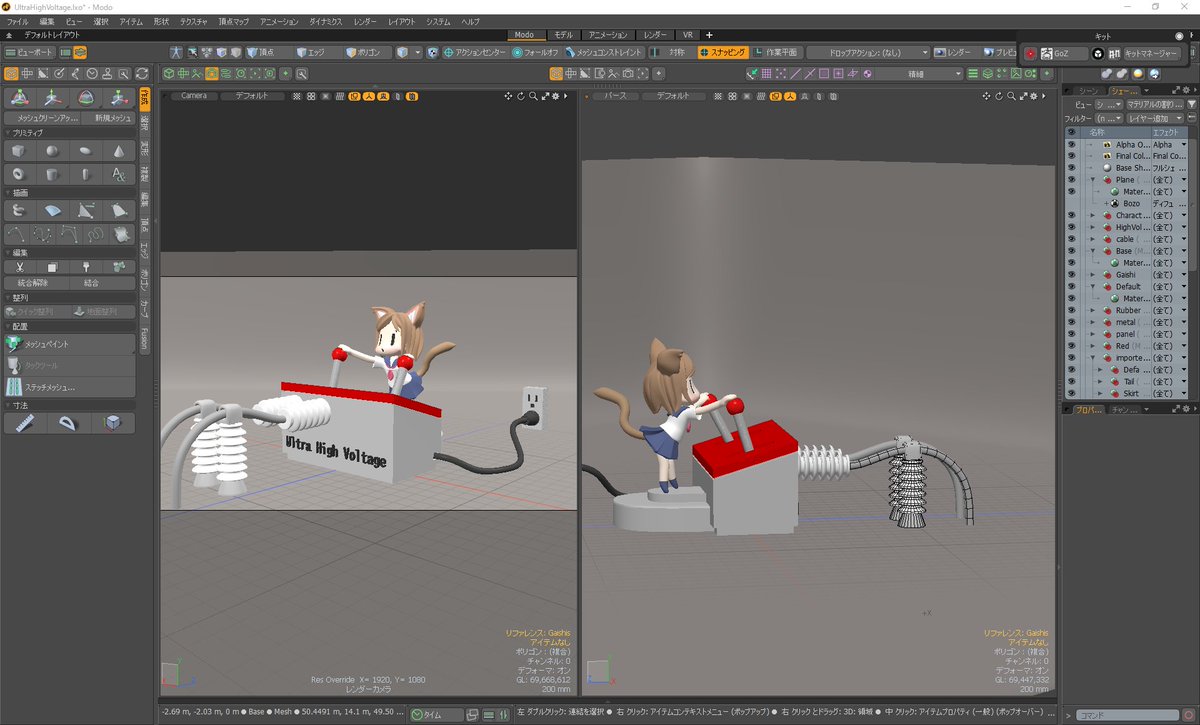Collapse the Plane group in shader tree

click(x=1093, y=179)
